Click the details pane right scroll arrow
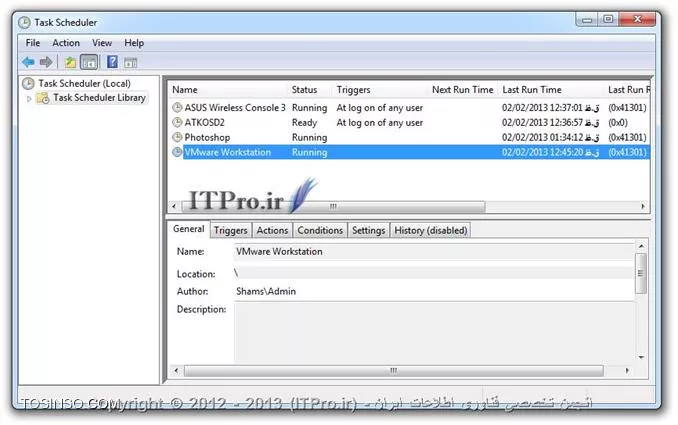 click(x=627, y=371)
